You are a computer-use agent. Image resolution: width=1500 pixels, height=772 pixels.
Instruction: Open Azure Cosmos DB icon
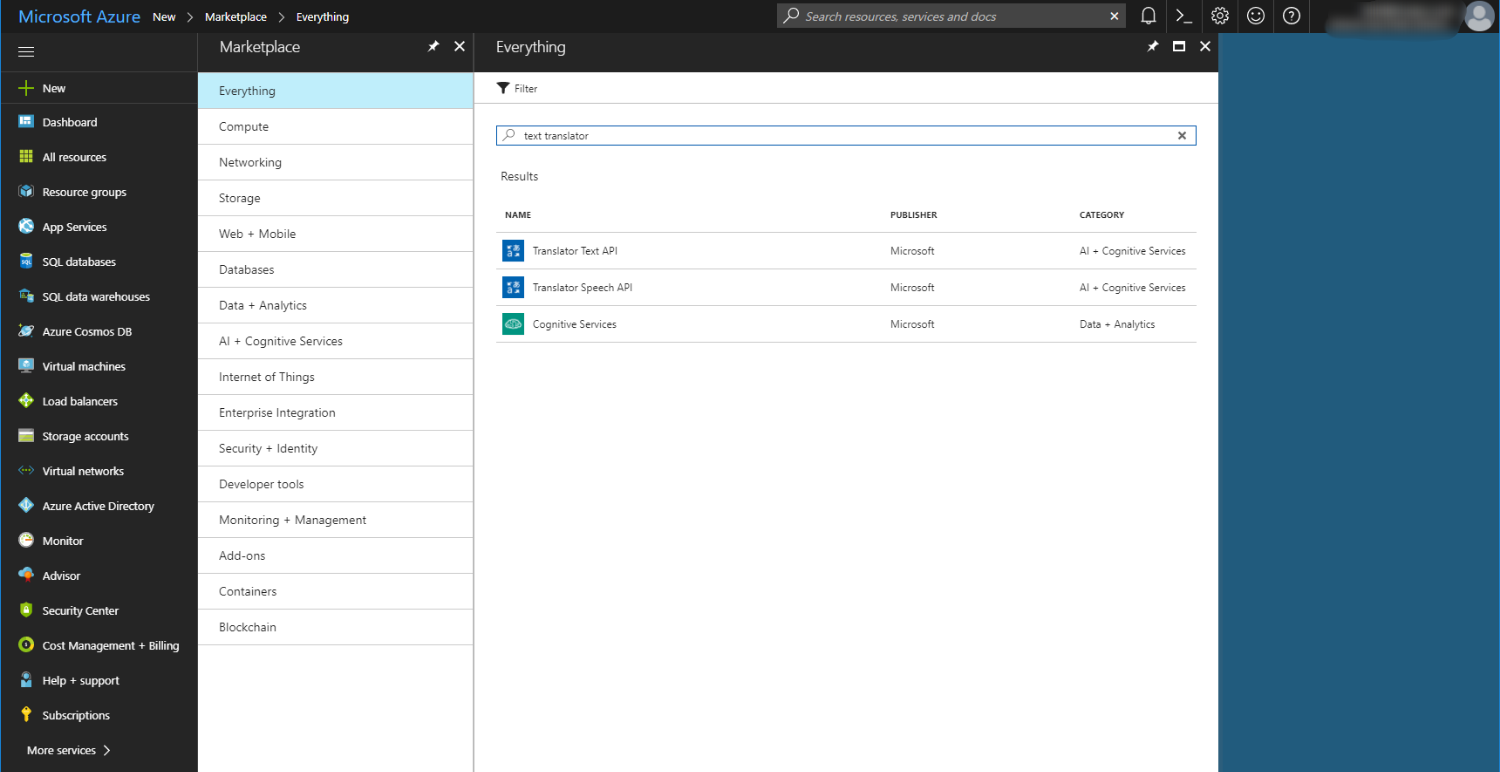click(x=26, y=331)
